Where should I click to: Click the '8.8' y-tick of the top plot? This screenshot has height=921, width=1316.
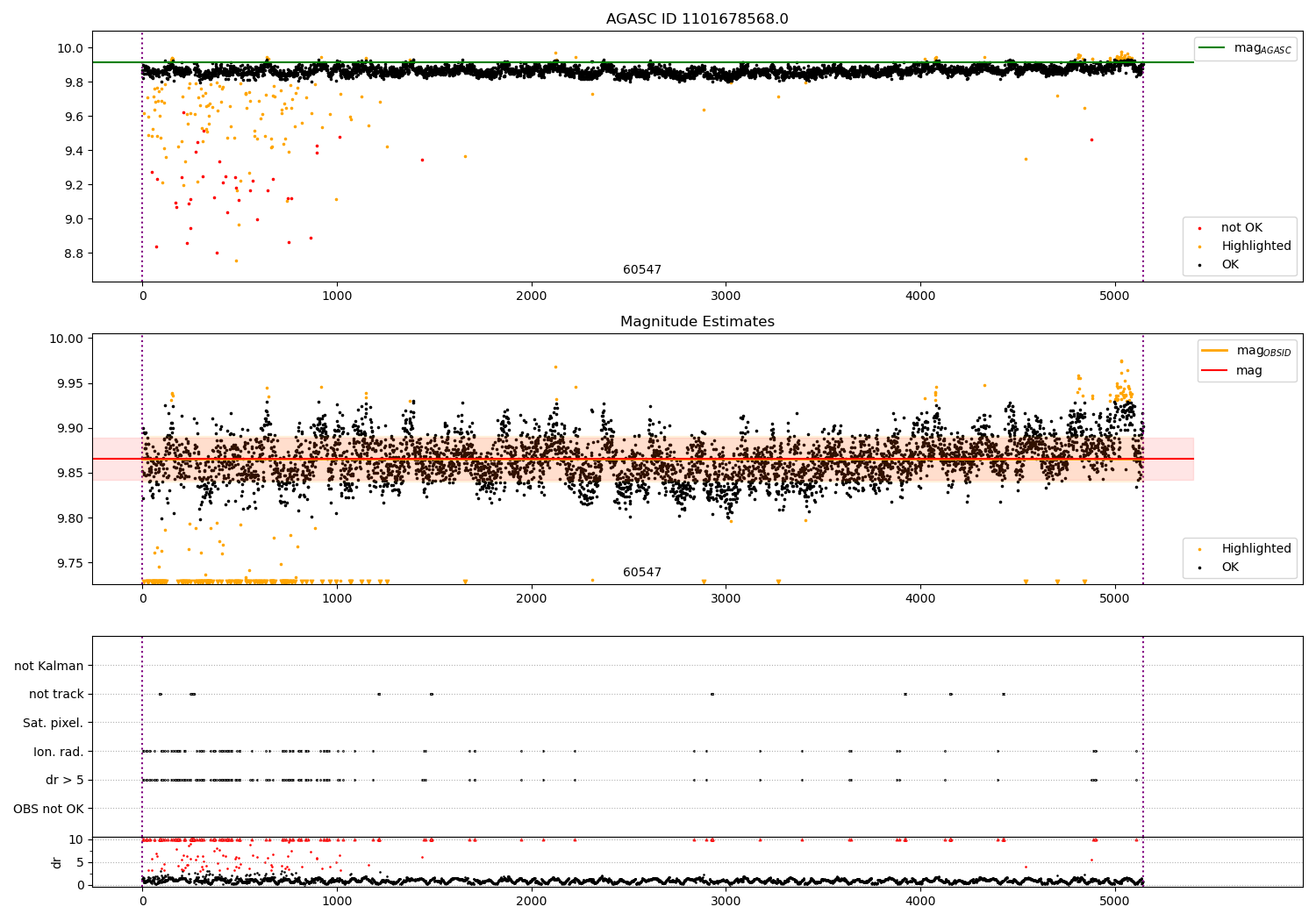(x=75, y=253)
